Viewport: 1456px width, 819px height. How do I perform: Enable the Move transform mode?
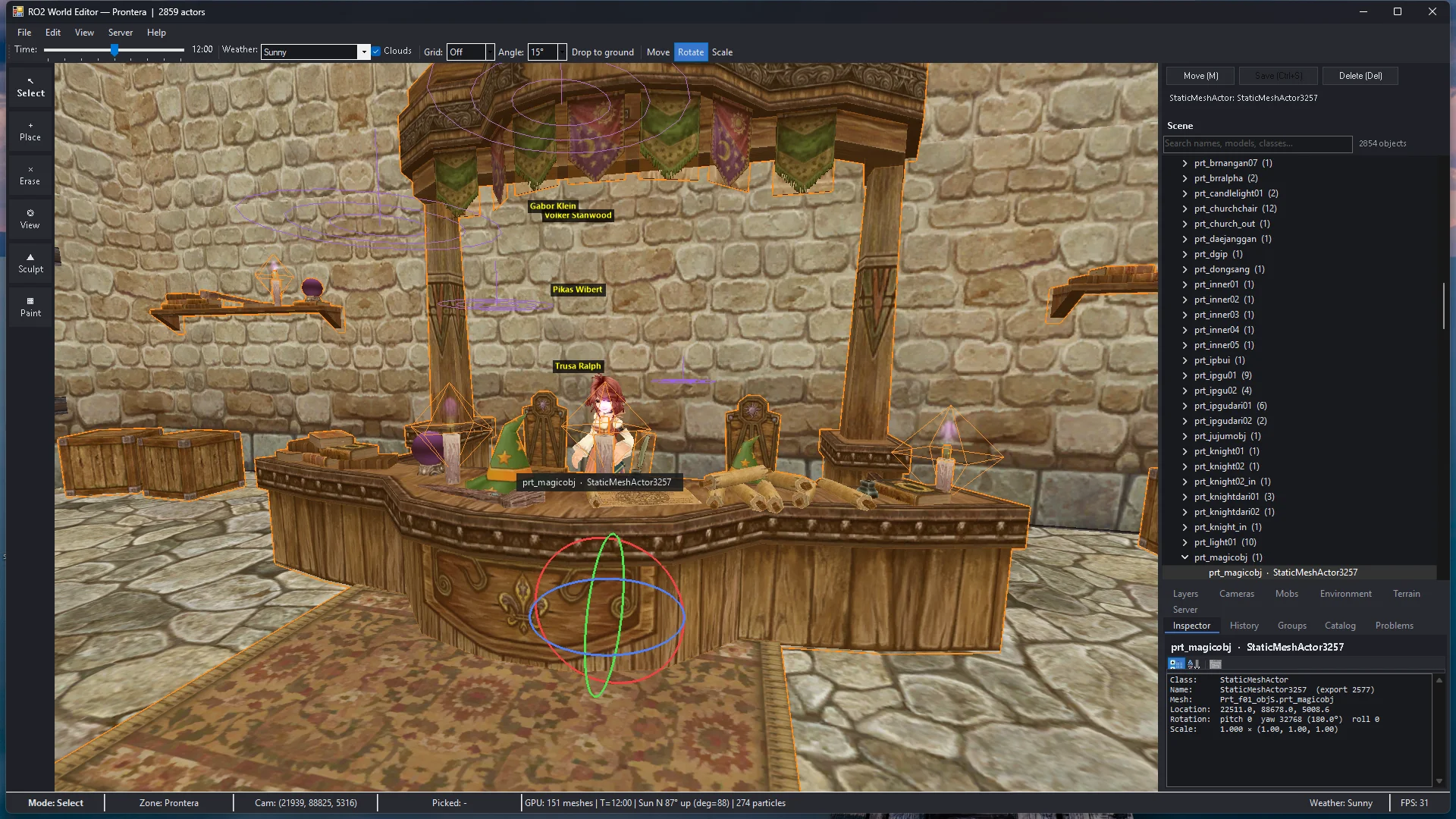click(x=657, y=52)
